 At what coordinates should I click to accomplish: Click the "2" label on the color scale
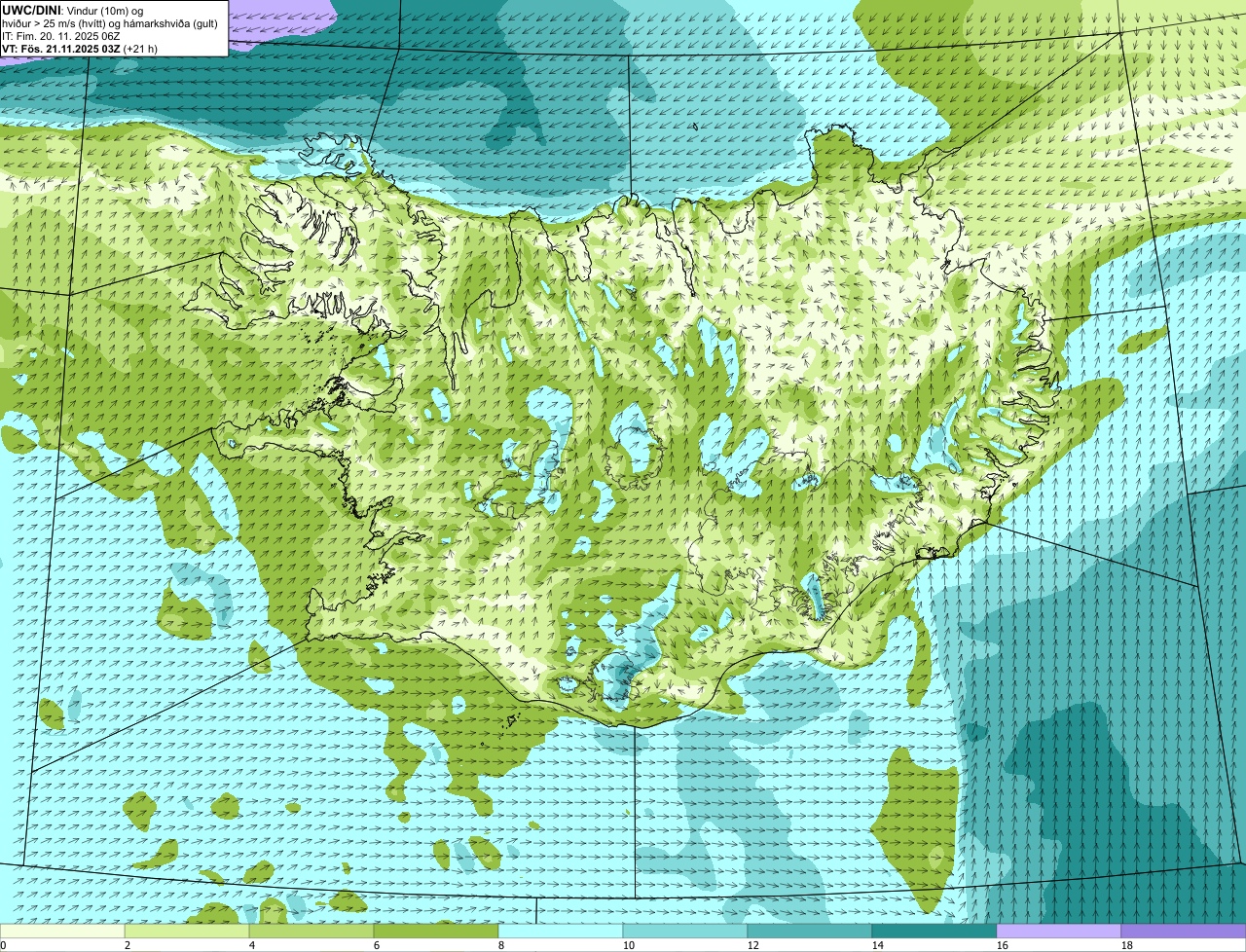(128, 945)
